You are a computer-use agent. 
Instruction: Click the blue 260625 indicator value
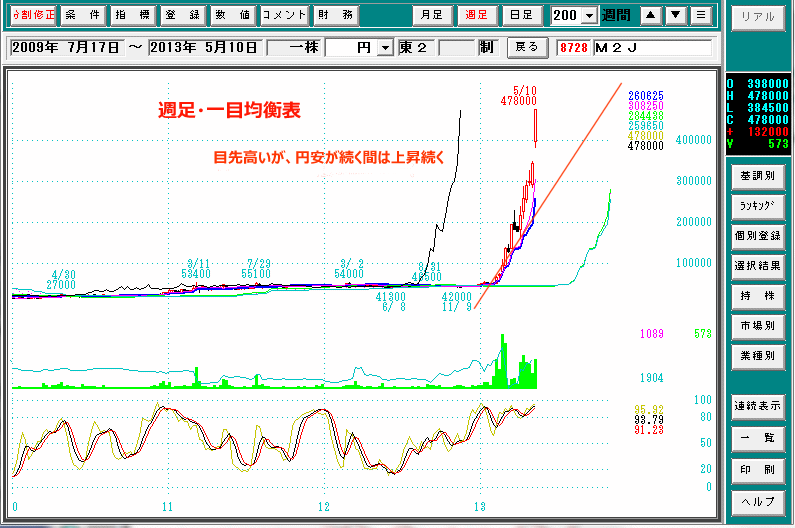[x=645, y=96]
